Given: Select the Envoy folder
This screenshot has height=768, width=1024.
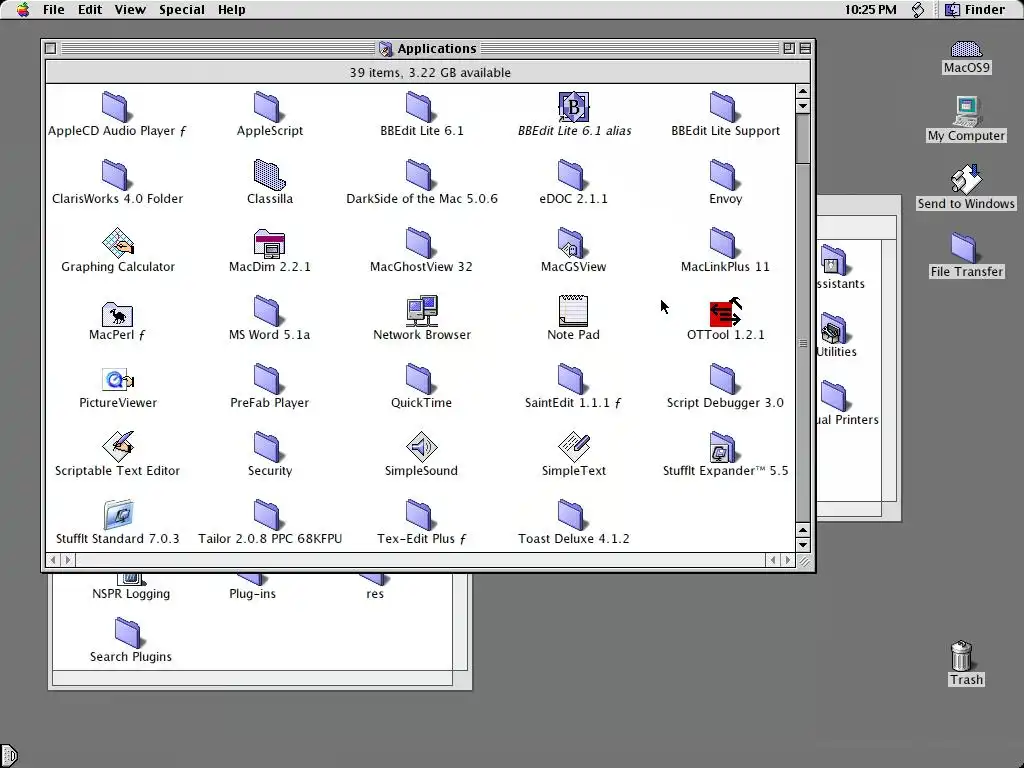Looking at the screenshot, I should tap(722, 175).
